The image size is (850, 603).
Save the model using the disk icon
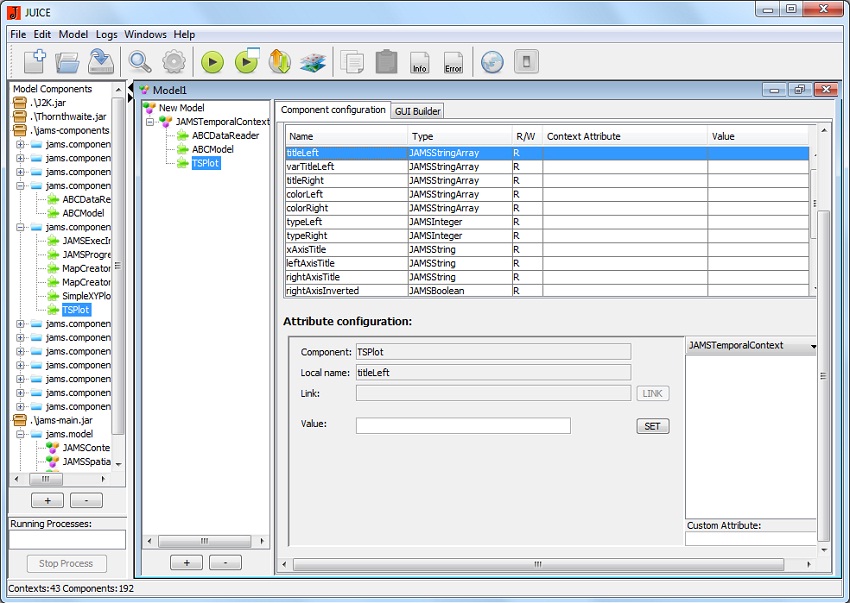coord(100,62)
